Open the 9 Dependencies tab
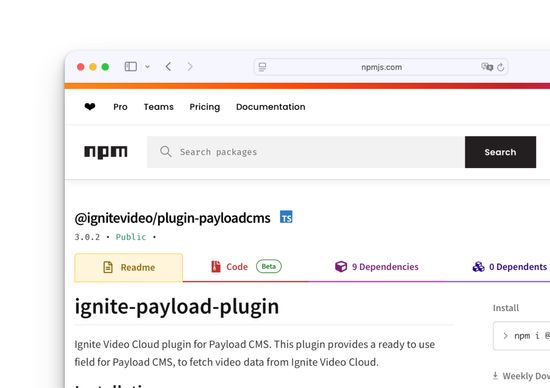550x388 pixels. pyautogui.click(x=376, y=267)
